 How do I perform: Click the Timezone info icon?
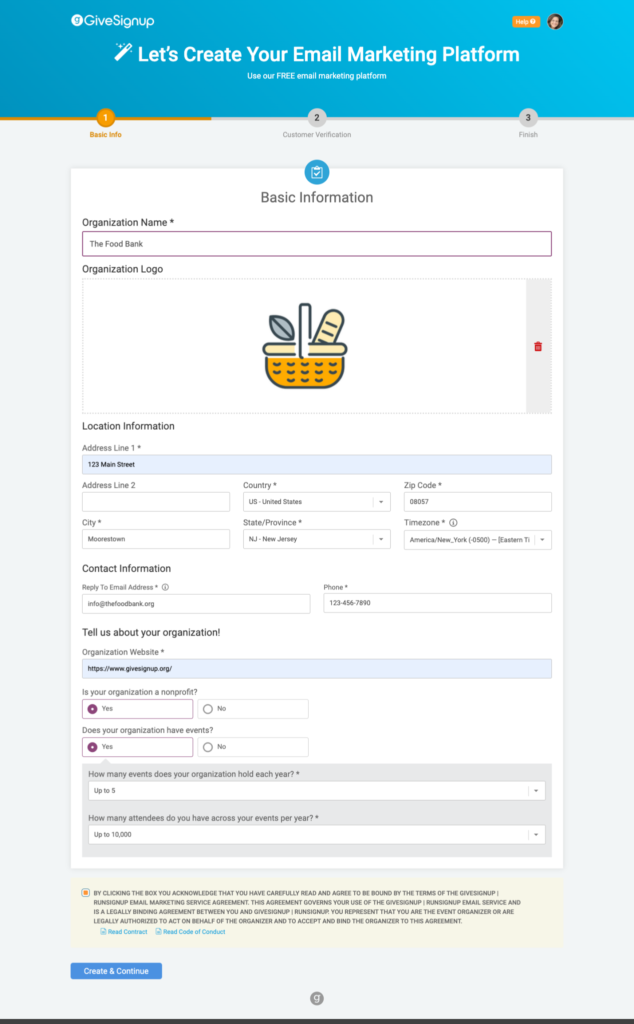[453, 522]
